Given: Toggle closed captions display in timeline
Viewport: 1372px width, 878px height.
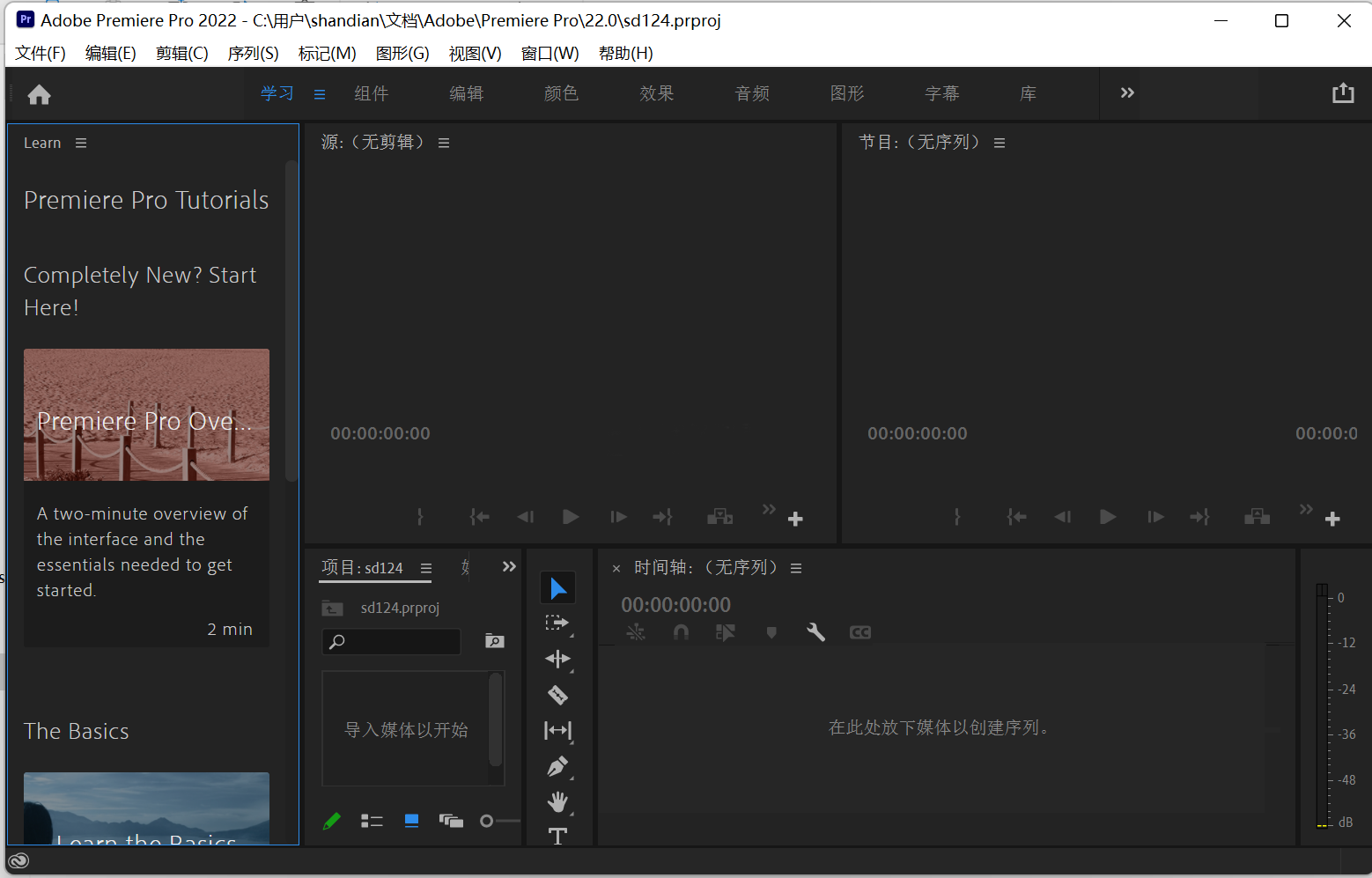Looking at the screenshot, I should pos(859,631).
